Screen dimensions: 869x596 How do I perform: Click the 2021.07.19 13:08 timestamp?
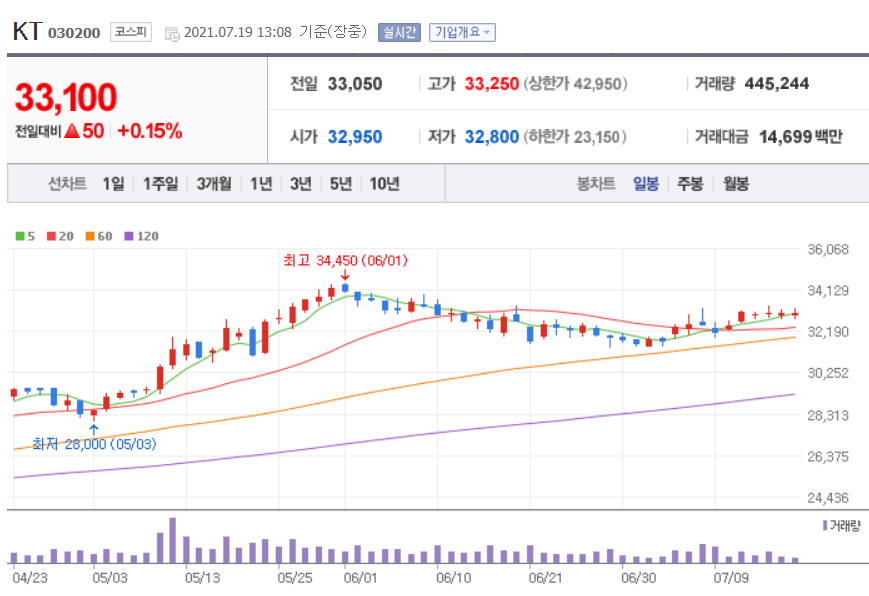[238, 32]
